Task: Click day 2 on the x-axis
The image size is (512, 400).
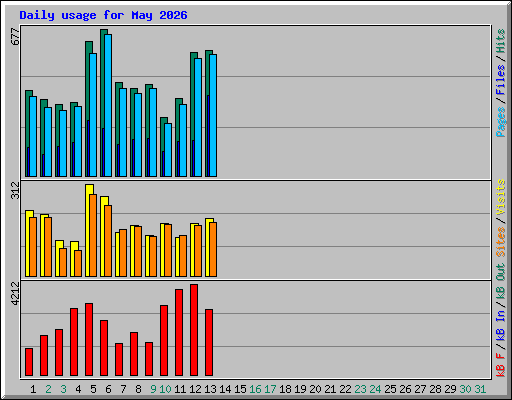Action: point(48,389)
